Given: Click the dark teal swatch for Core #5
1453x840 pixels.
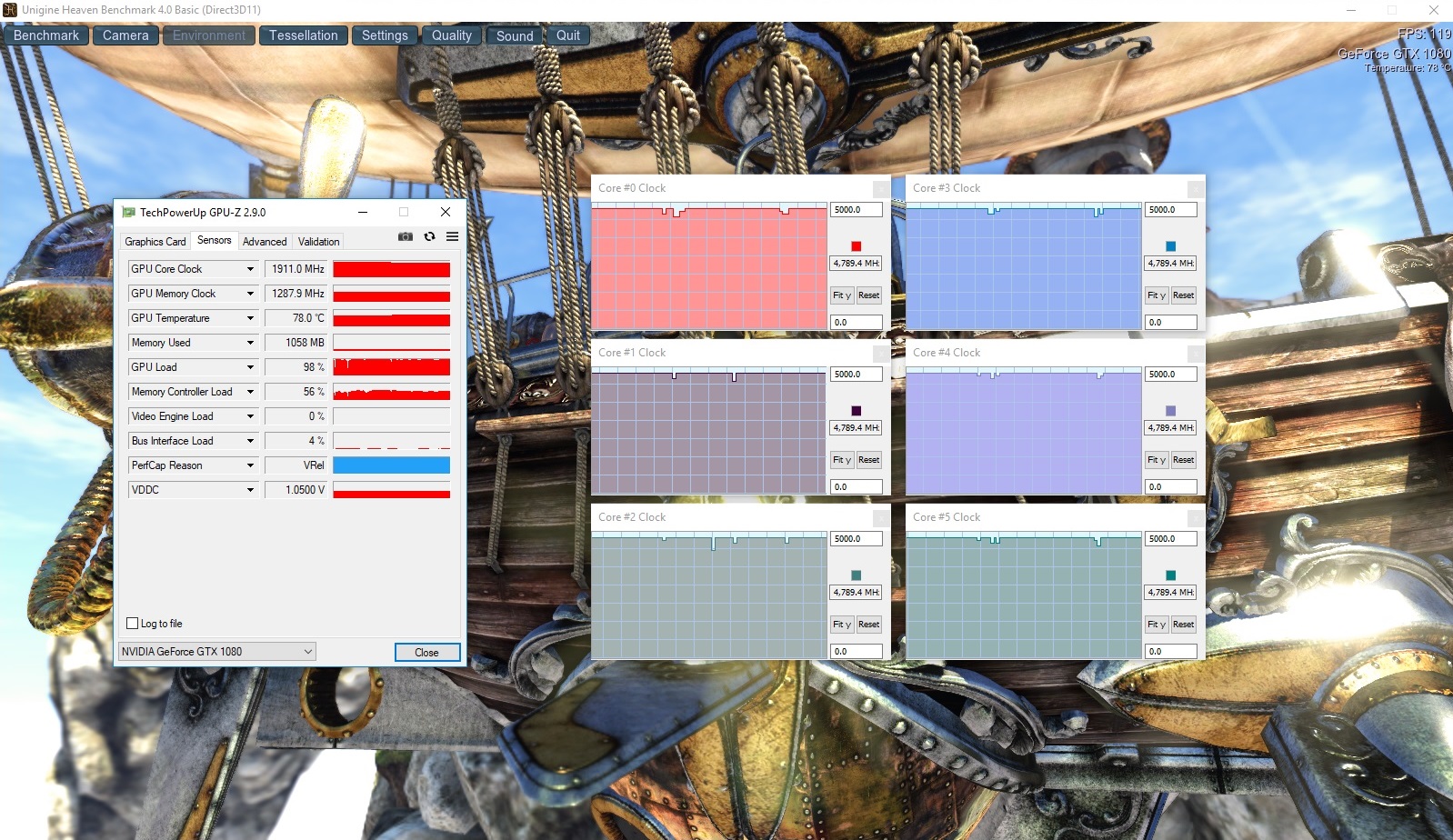Looking at the screenshot, I should point(1171,575).
